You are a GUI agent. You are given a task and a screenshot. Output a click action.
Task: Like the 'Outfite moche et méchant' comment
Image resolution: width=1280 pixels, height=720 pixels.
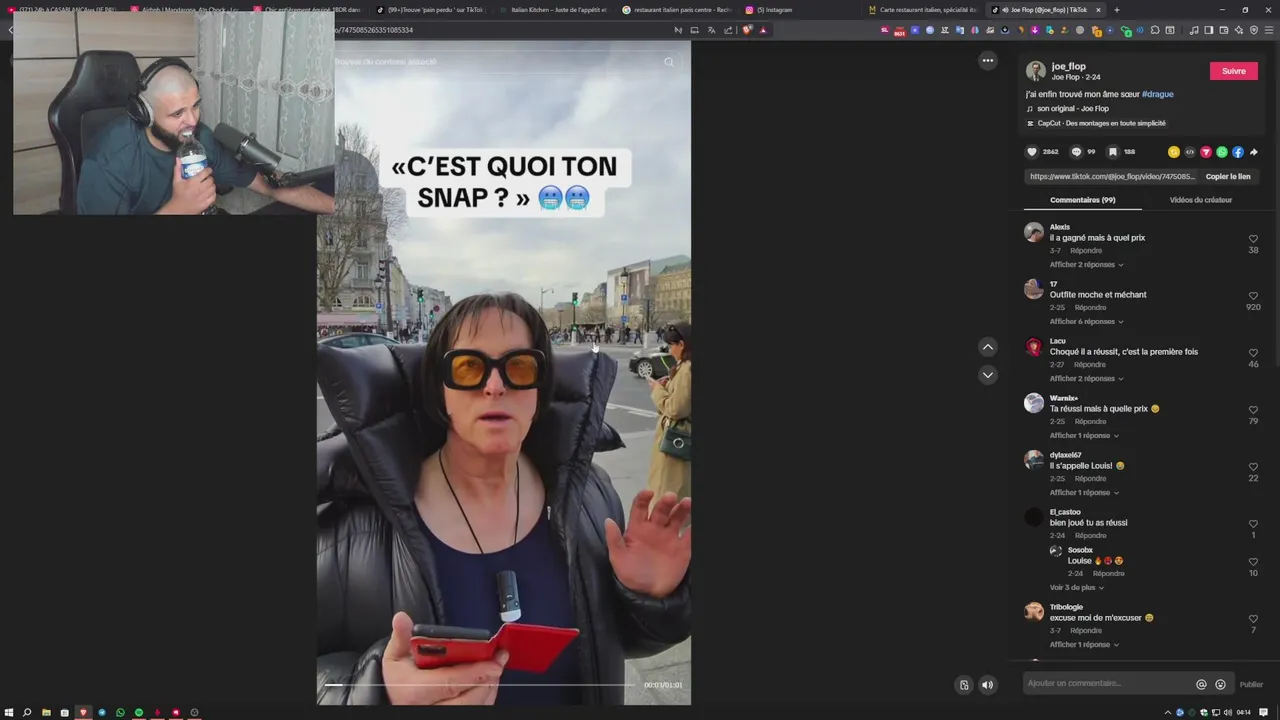pos(1253,296)
